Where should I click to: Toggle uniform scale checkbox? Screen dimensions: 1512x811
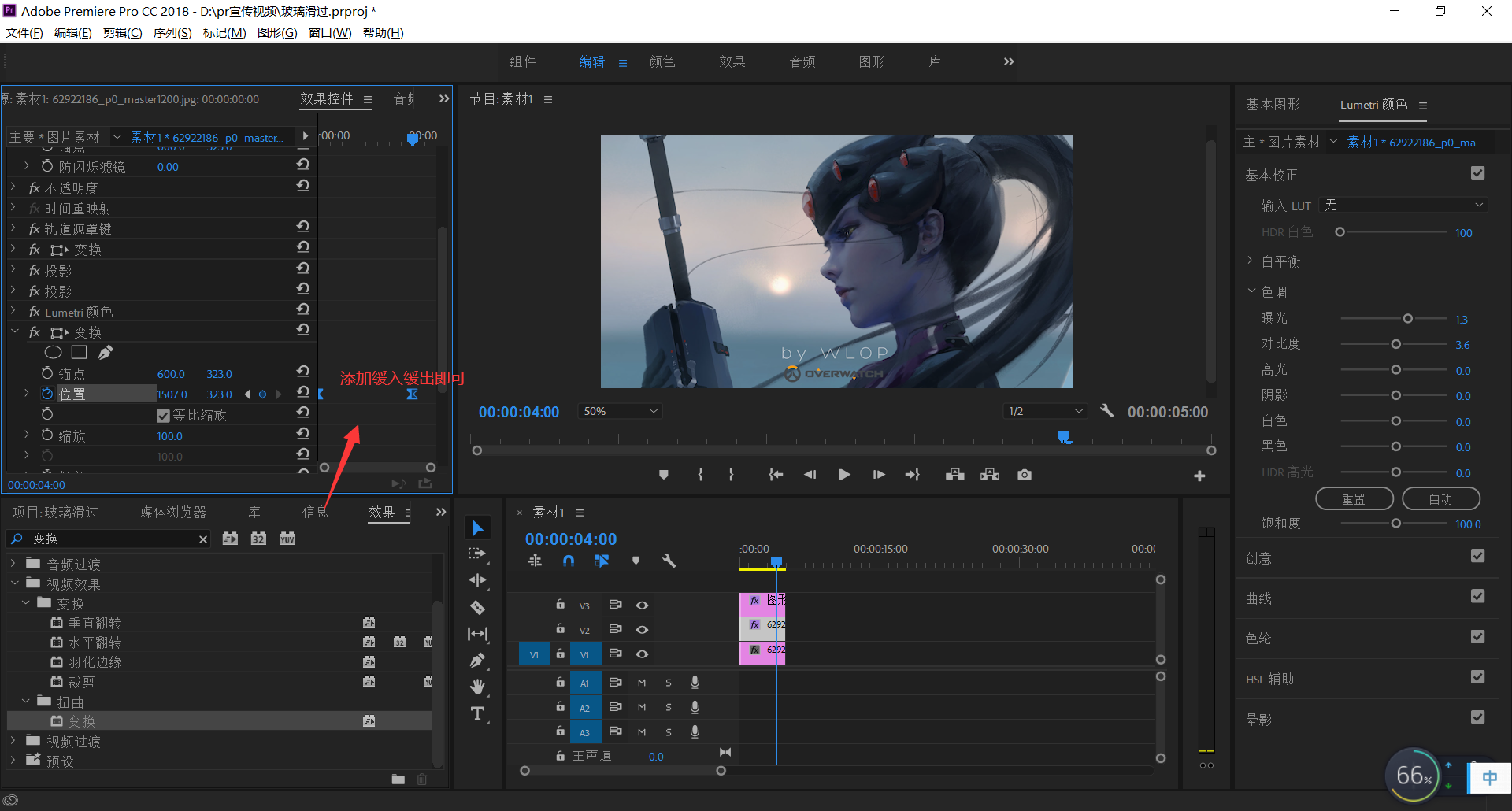pos(163,415)
